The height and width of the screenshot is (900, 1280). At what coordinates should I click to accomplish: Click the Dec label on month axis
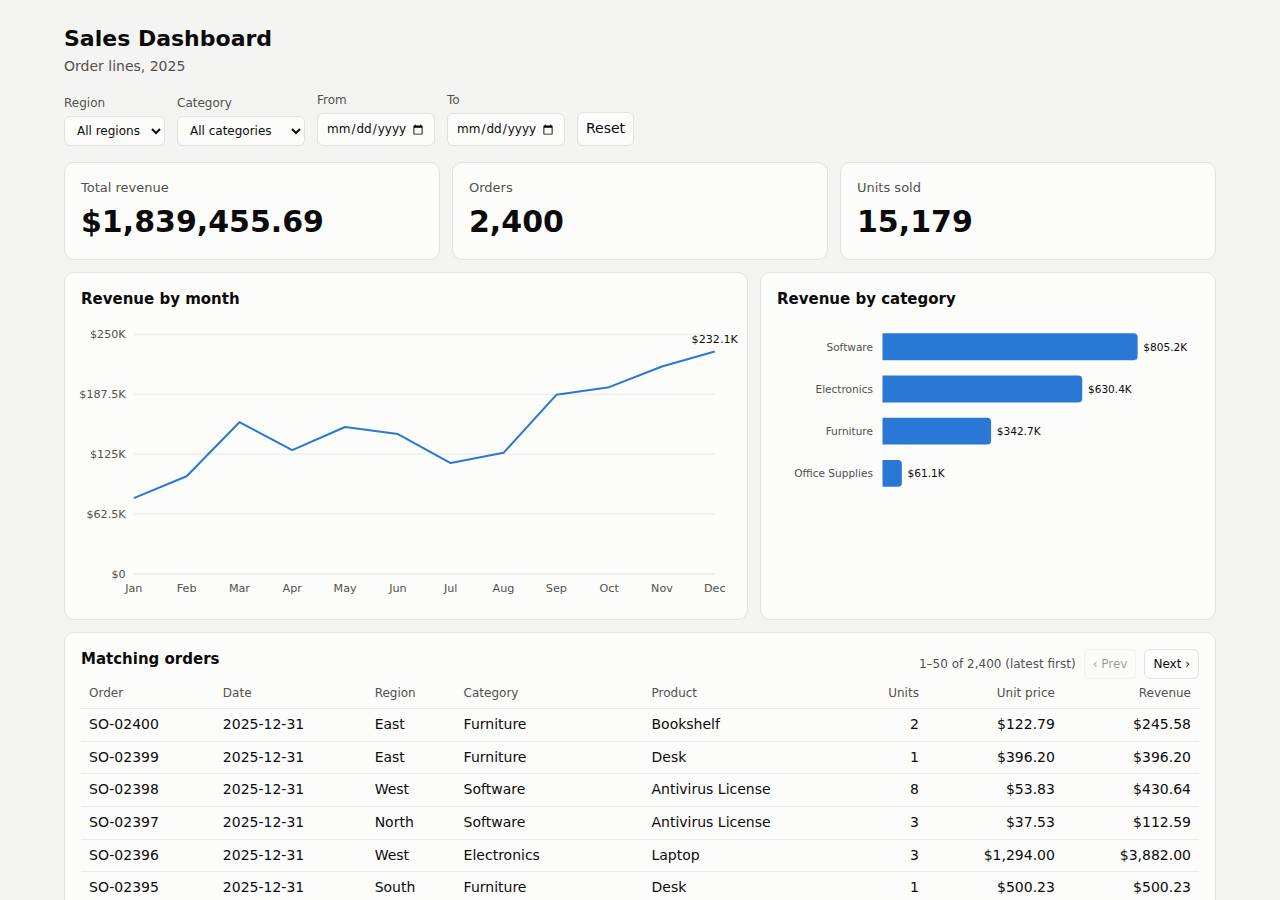tap(715, 588)
